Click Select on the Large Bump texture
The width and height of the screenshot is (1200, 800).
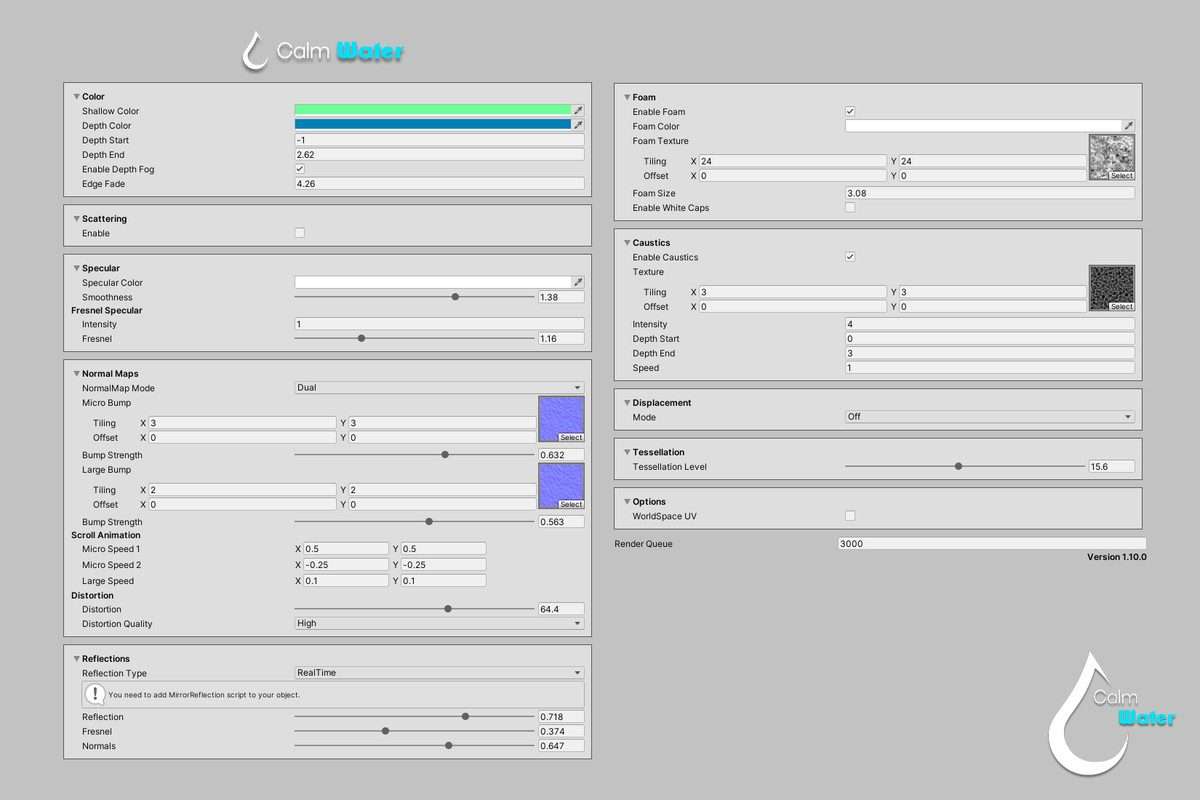[x=571, y=505]
